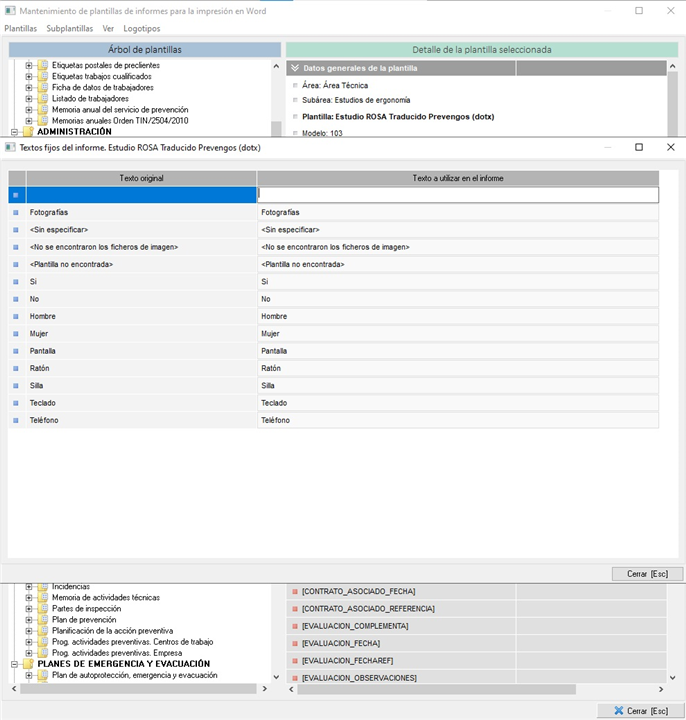This screenshot has height=720, width=686.
Task: Select tree item Prog. actividades preventivas. Empresa
Action: [117, 653]
